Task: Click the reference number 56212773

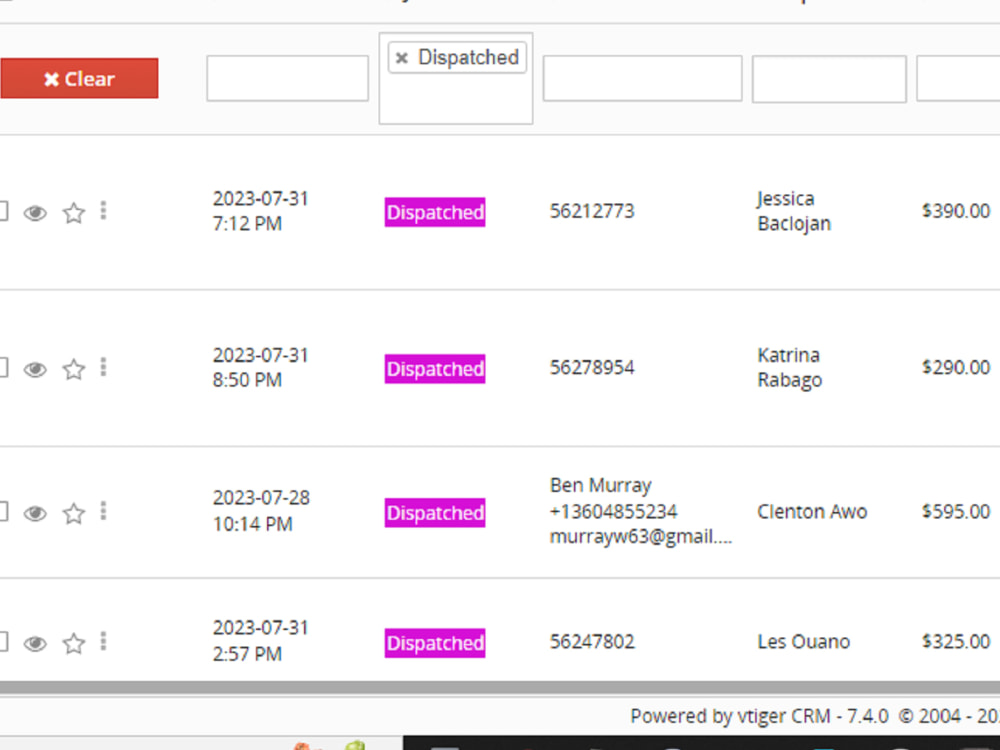Action: pyautogui.click(x=592, y=211)
